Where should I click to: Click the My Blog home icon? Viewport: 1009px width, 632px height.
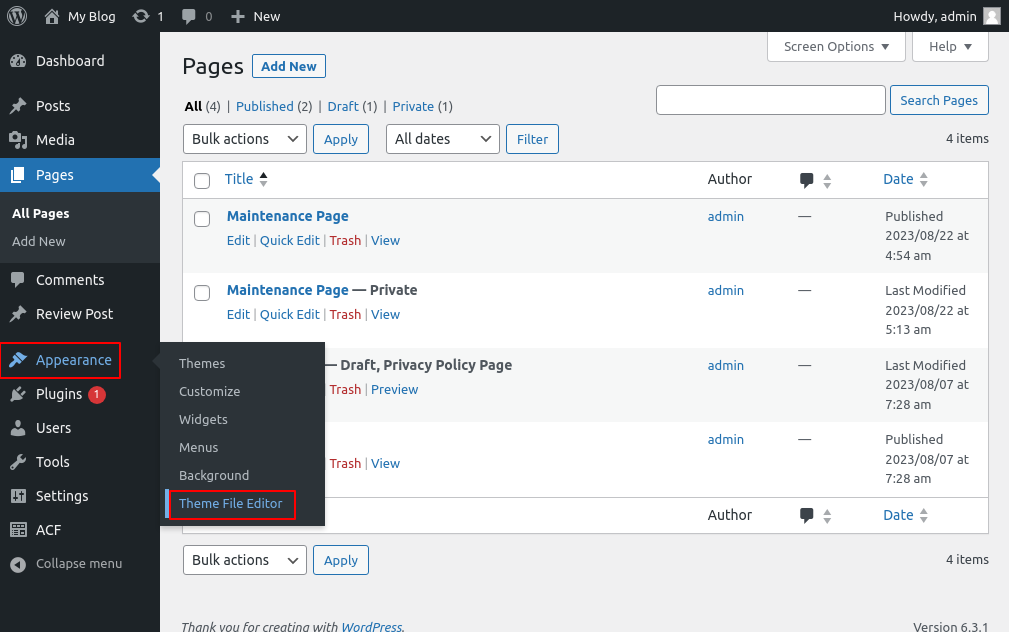51,16
